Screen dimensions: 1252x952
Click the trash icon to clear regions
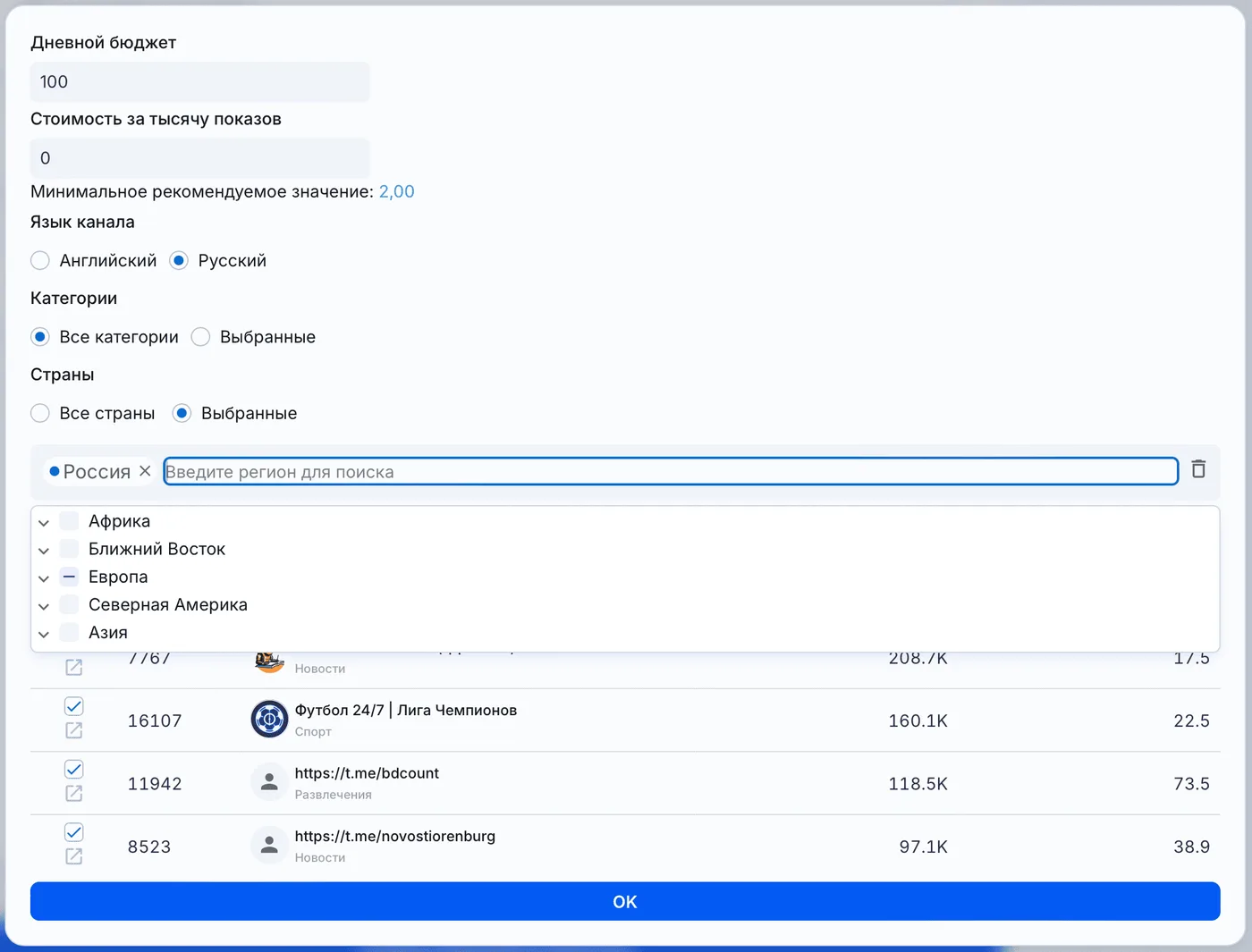(1198, 469)
